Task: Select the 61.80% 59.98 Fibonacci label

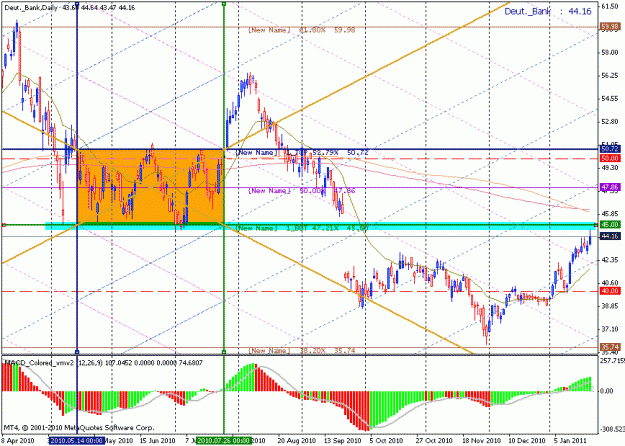Action: pos(302,30)
